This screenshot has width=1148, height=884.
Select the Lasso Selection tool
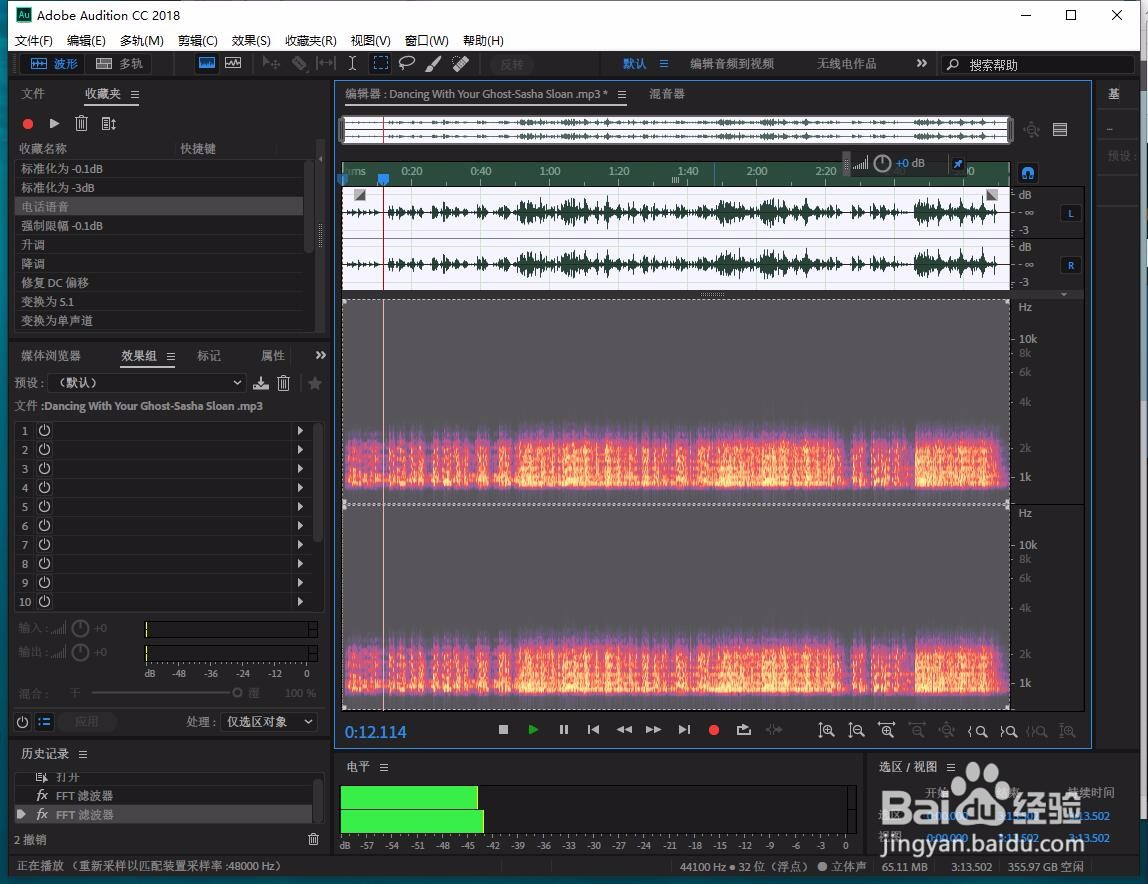(x=406, y=64)
